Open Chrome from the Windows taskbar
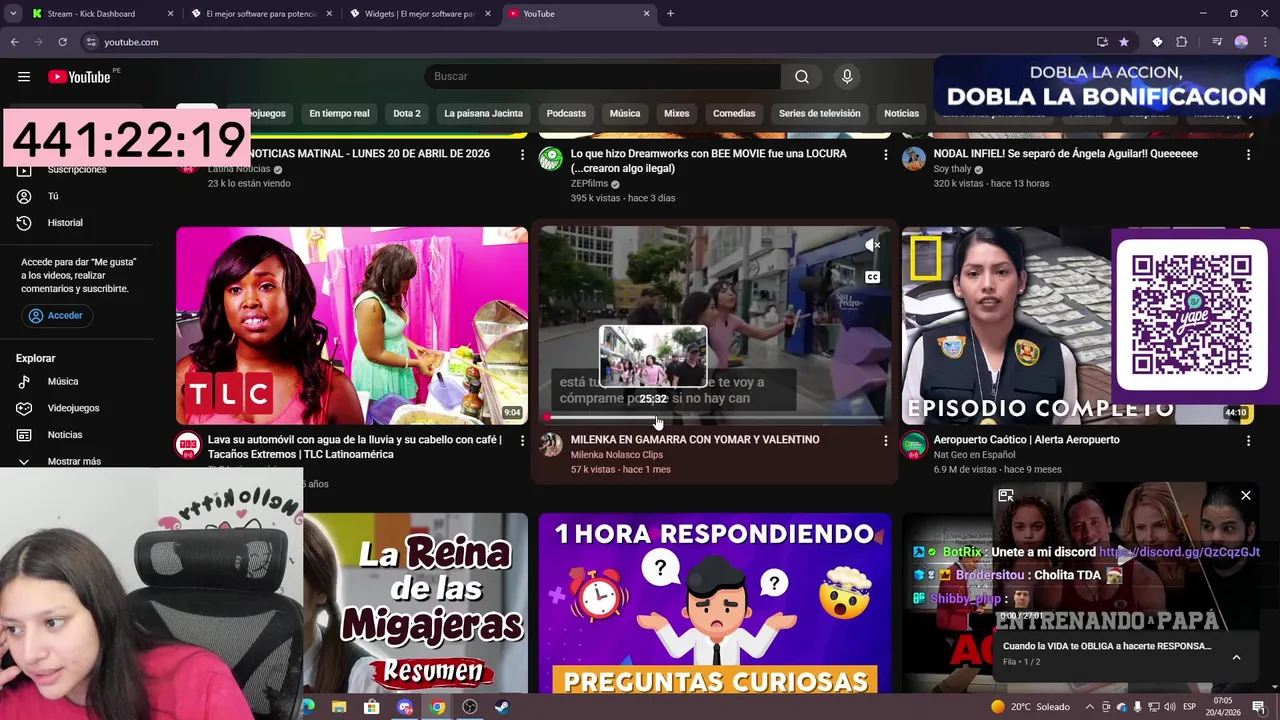 (x=437, y=707)
